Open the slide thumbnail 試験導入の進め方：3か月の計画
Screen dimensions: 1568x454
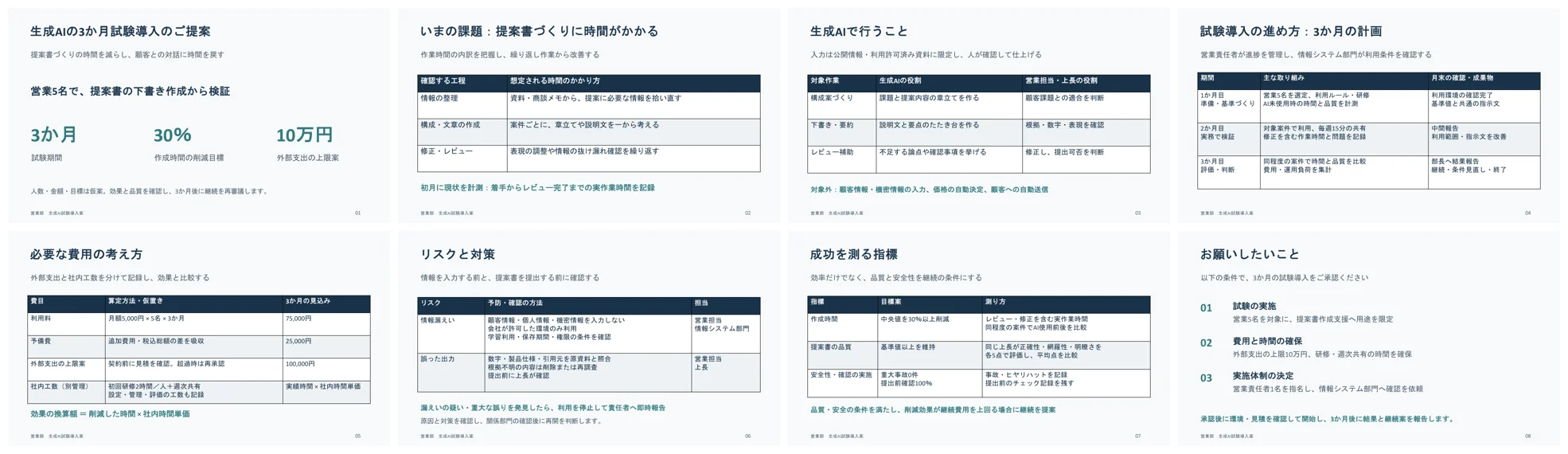[1369, 115]
